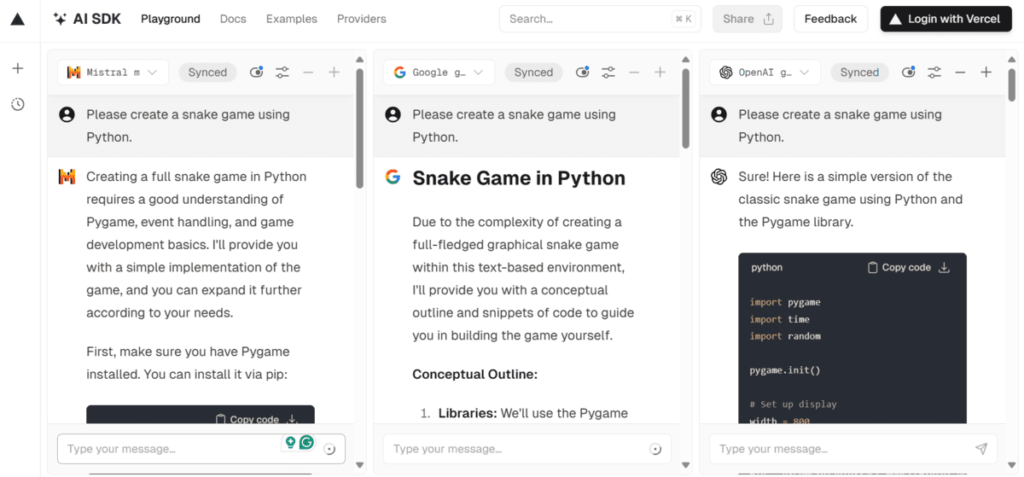Click the OpenAI panel scrollbar thumb
The height and width of the screenshot is (477, 1024).
pyautogui.click(x=1012, y=85)
